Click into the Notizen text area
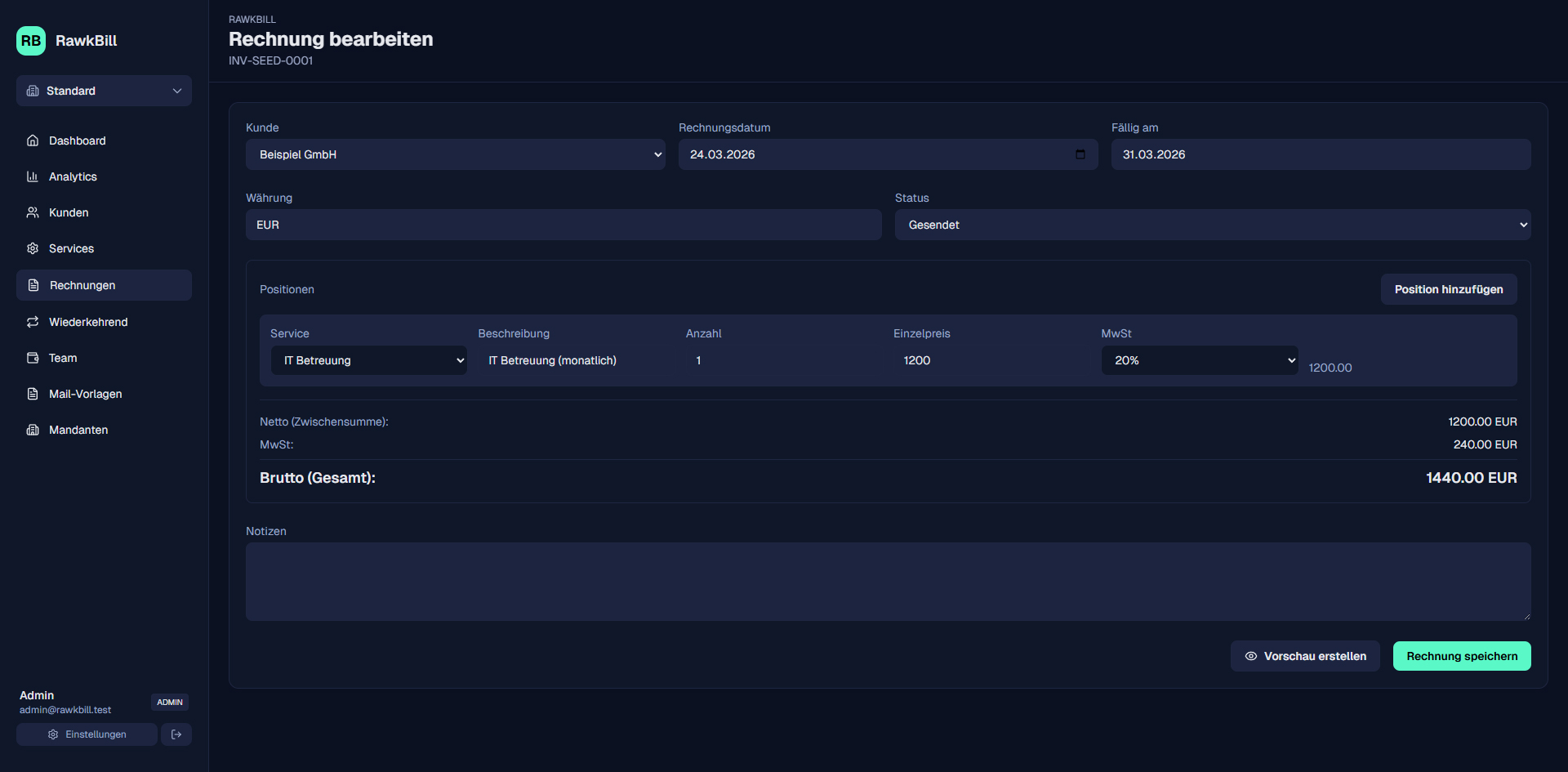The image size is (1568, 772). click(x=888, y=582)
